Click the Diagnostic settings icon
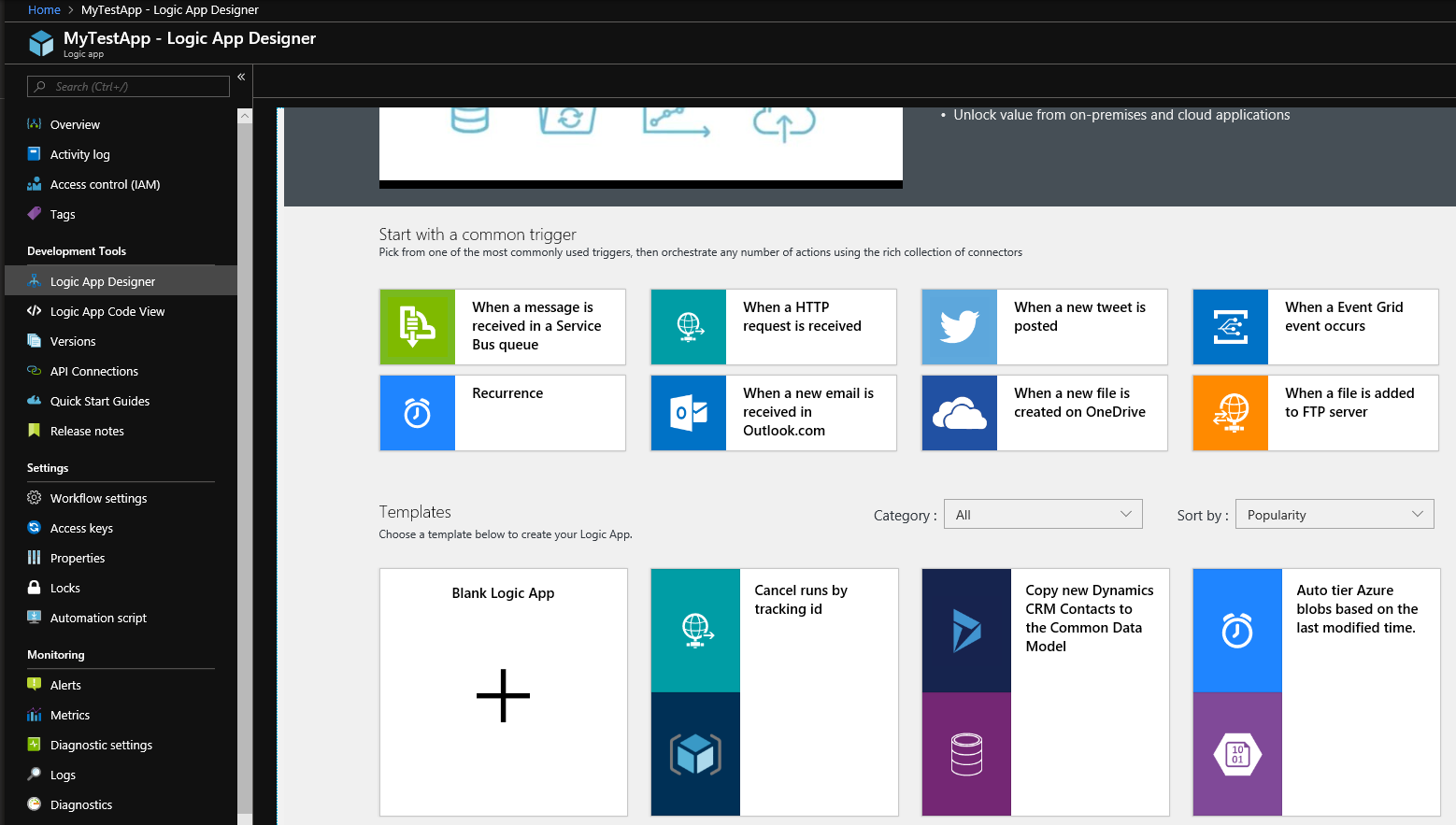The height and width of the screenshot is (825, 1456). point(35,745)
